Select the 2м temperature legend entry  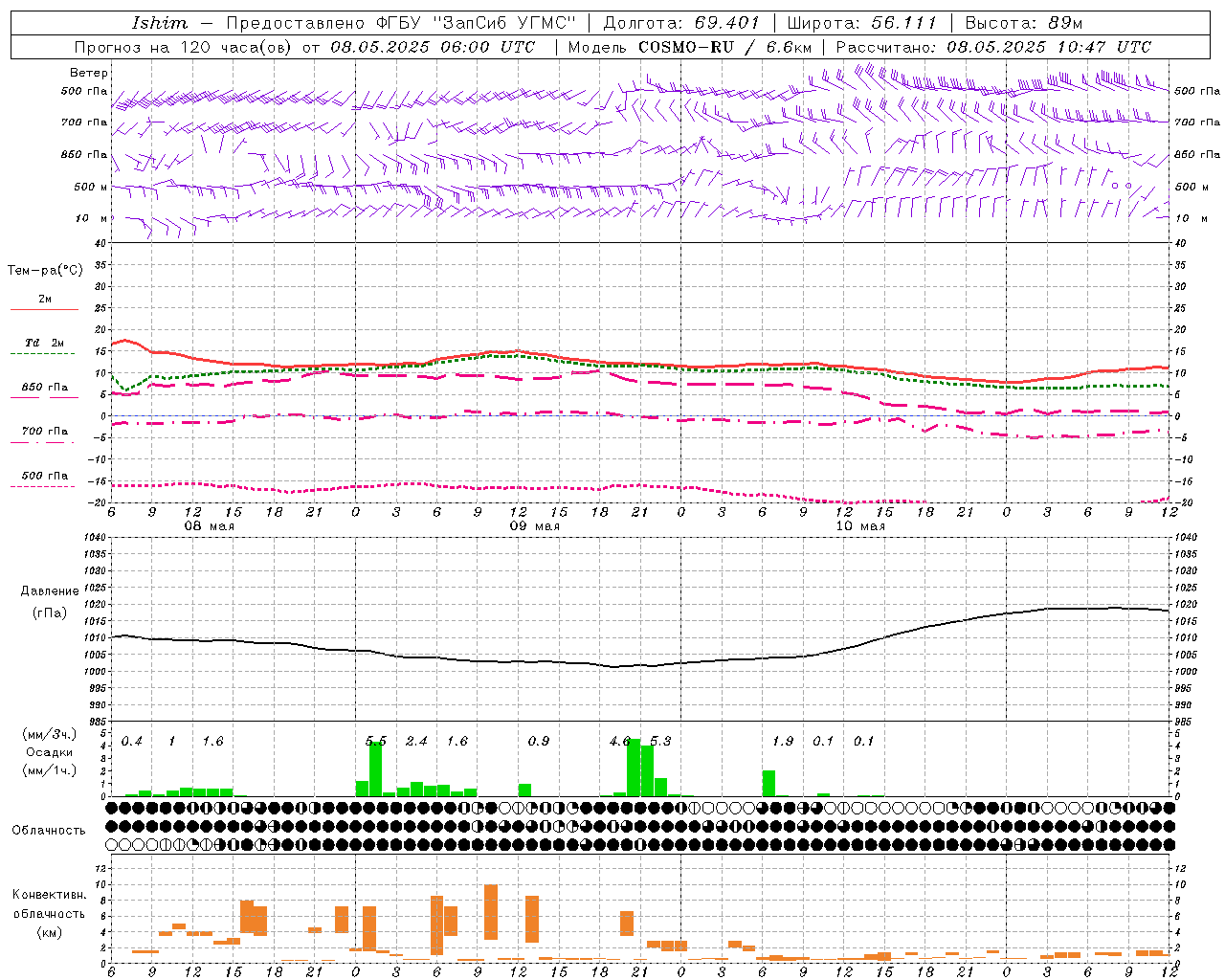[x=45, y=299]
